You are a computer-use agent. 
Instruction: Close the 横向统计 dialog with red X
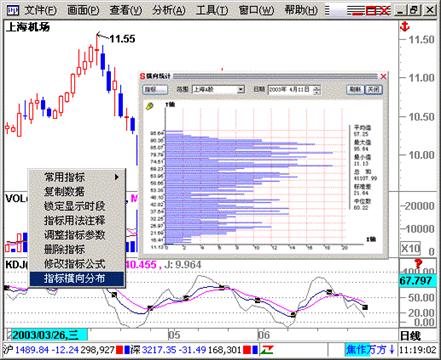[x=383, y=77]
